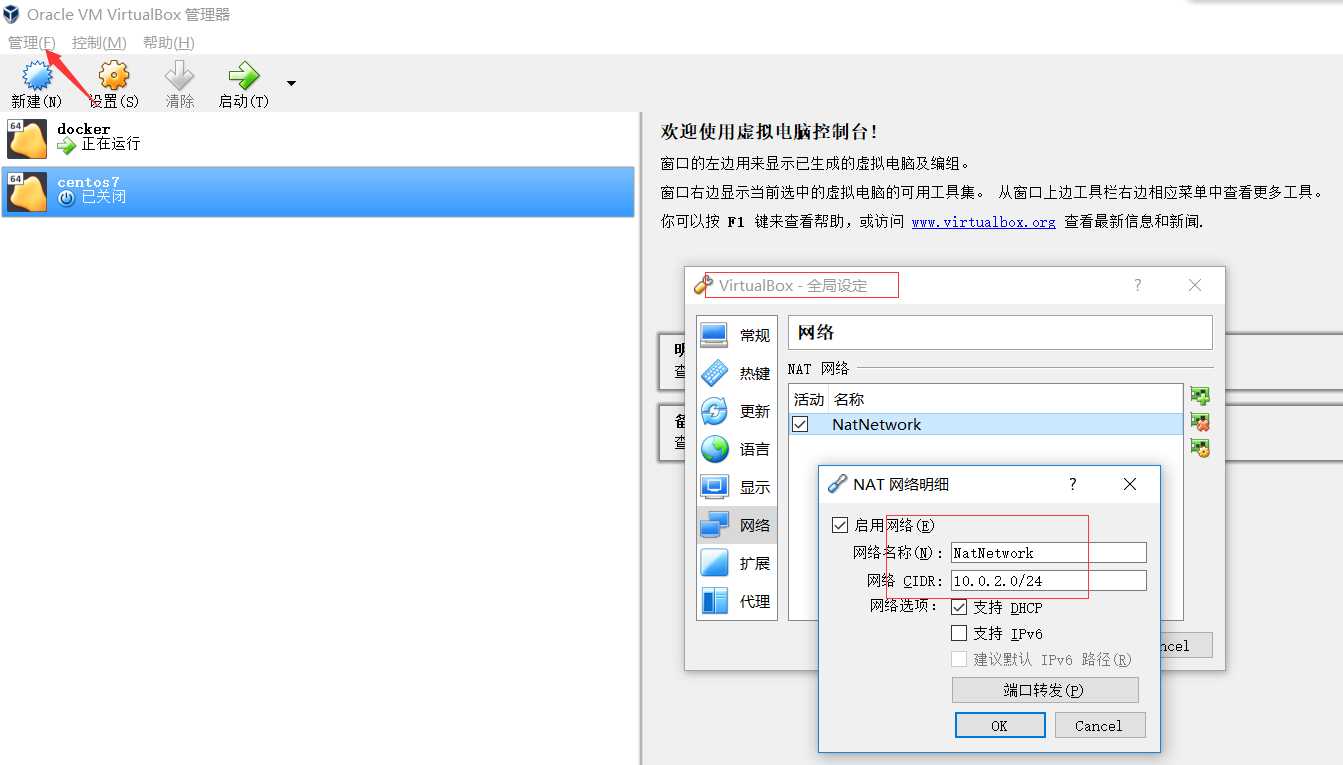Select 语言 (Language) settings category
The height and width of the screenshot is (765, 1343).
tap(736, 450)
